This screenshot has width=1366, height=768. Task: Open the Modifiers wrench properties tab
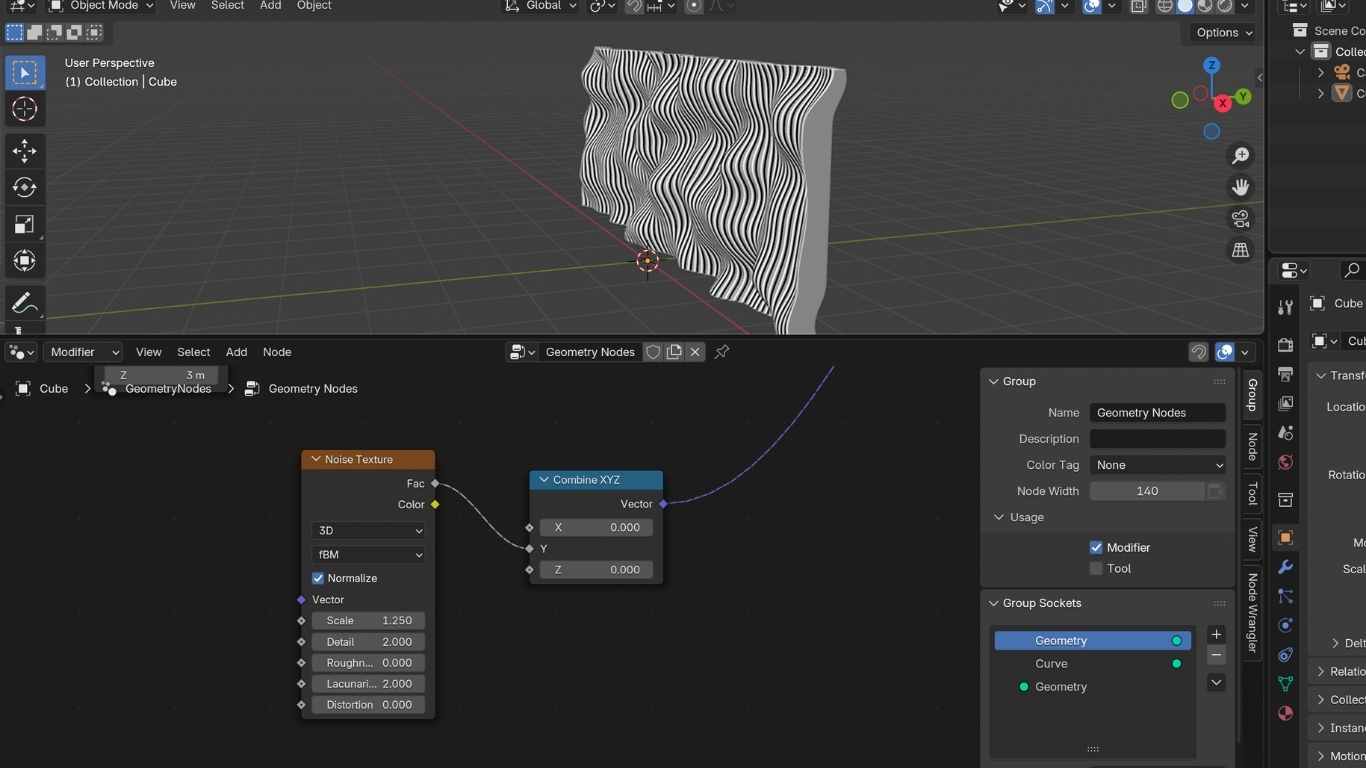(1285, 567)
